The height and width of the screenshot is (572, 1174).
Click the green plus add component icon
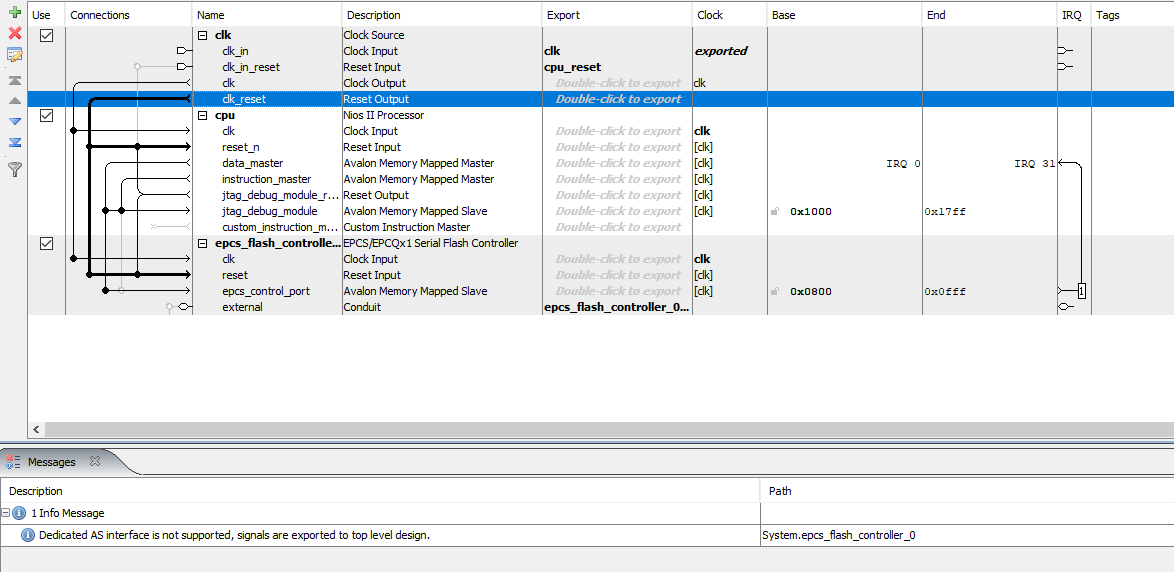pyautogui.click(x=14, y=13)
